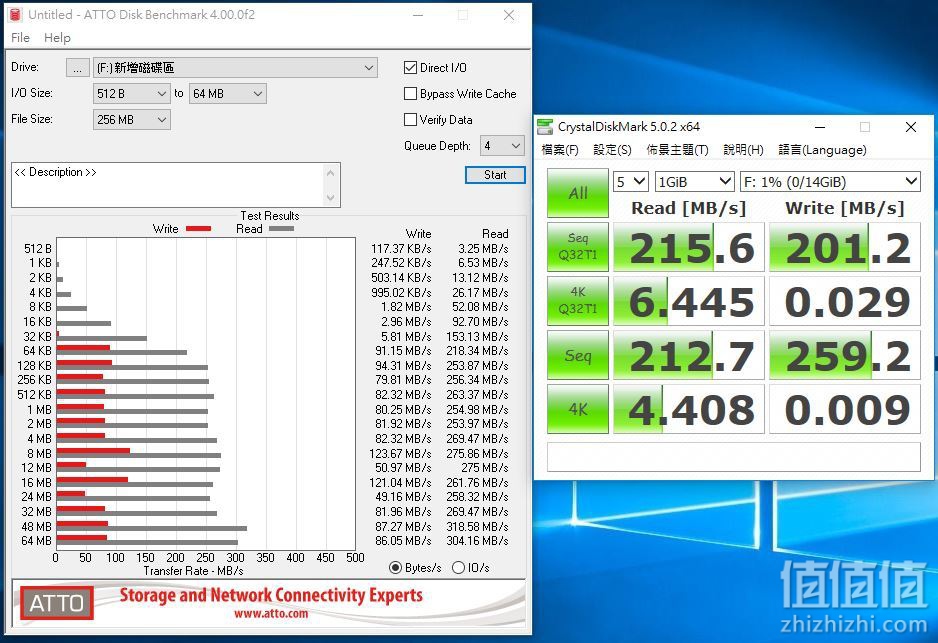Open the 佈景主題(T) menu in CrystalDiskMark

coord(677,150)
